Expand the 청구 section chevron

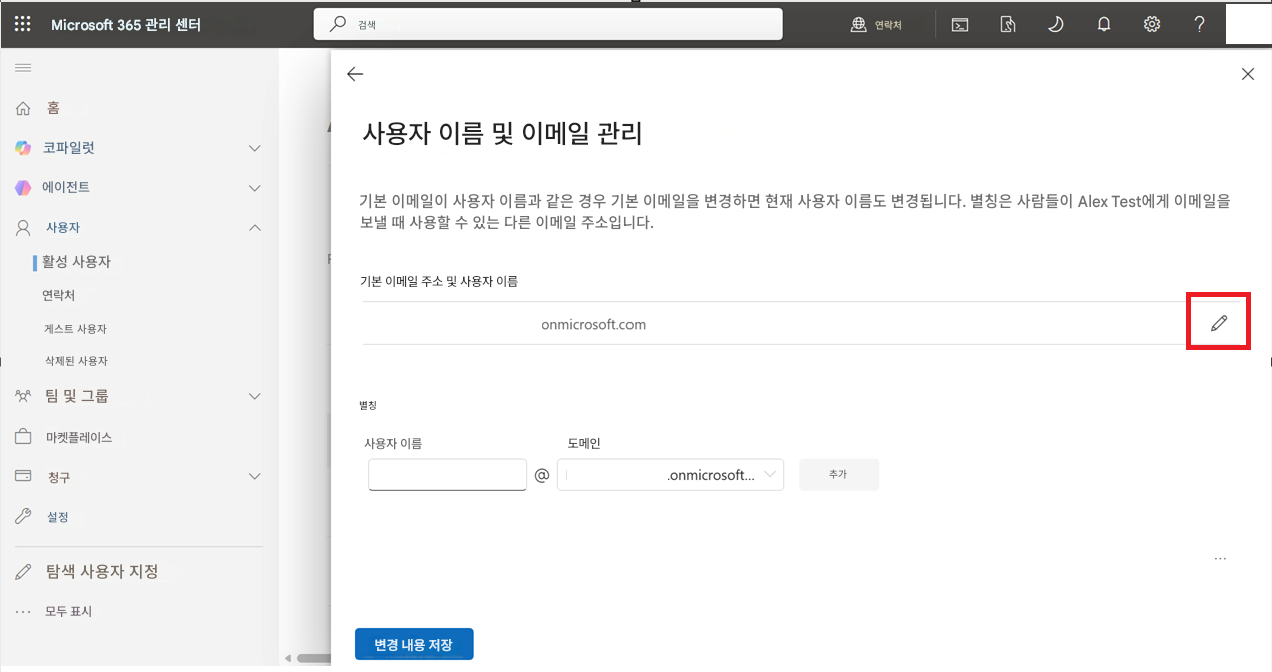click(254, 477)
